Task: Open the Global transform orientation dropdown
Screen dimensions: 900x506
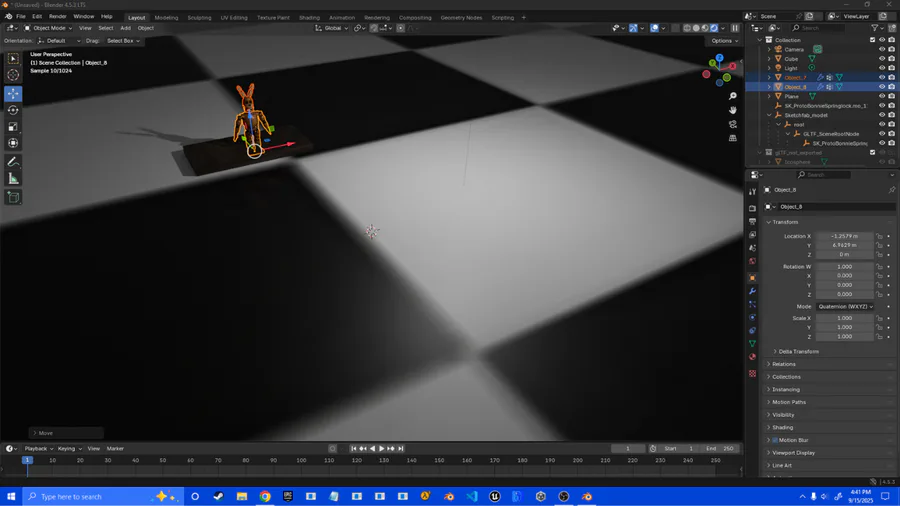Action: [x=332, y=28]
